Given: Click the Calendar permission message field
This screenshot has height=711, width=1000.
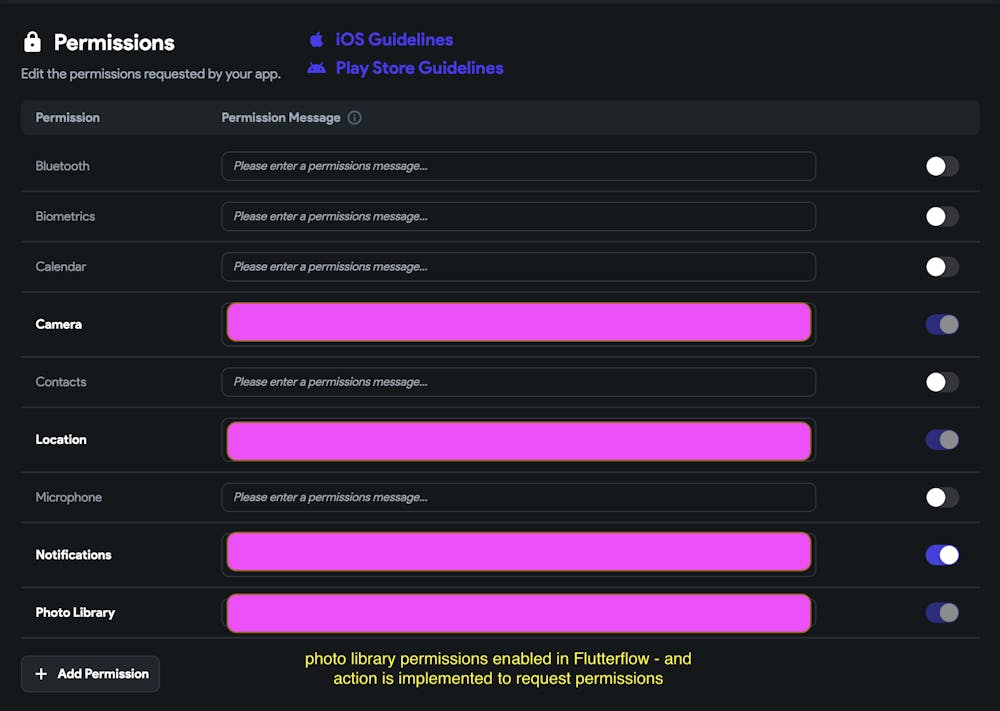Looking at the screenshot, I should click(518, 267).
